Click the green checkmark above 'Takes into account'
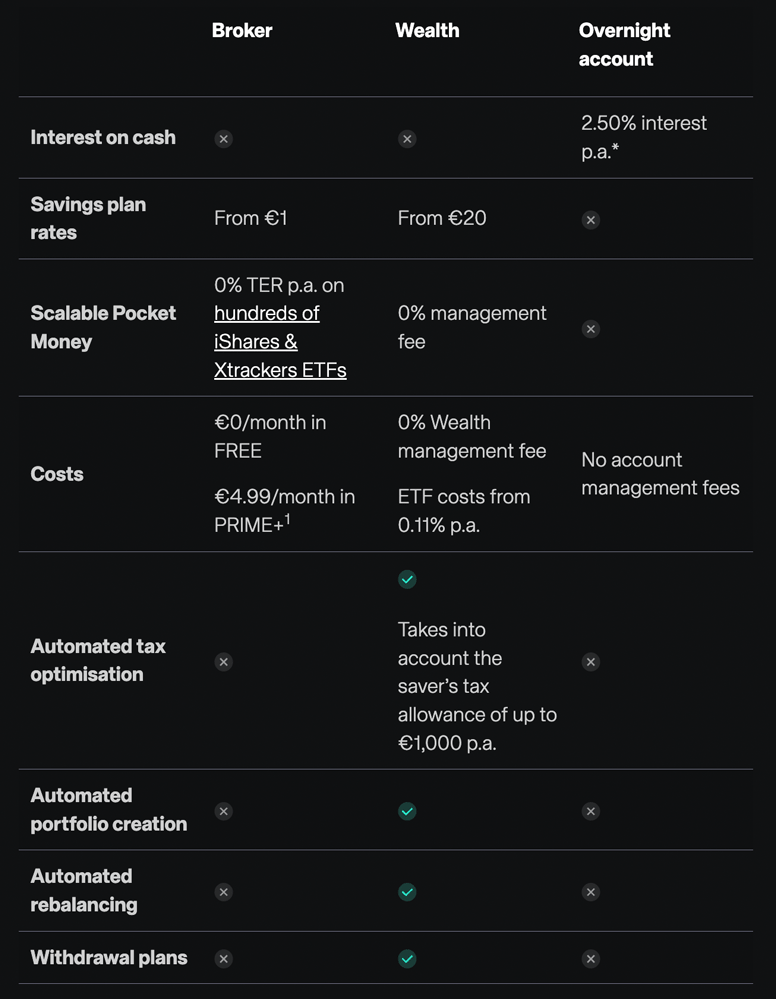 [x=407, y=579]
